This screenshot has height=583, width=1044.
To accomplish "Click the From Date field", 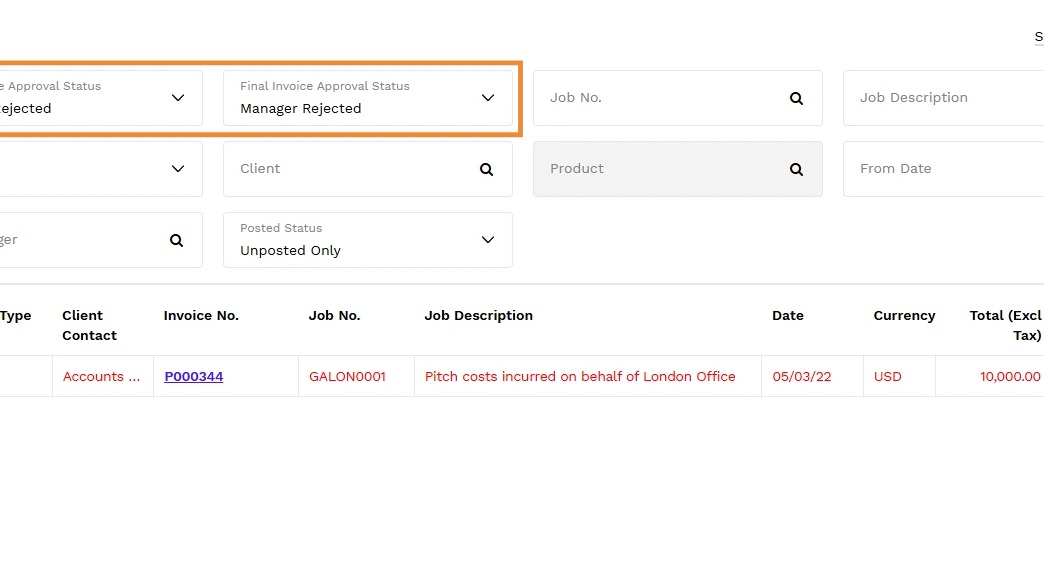I will [940, 169].
